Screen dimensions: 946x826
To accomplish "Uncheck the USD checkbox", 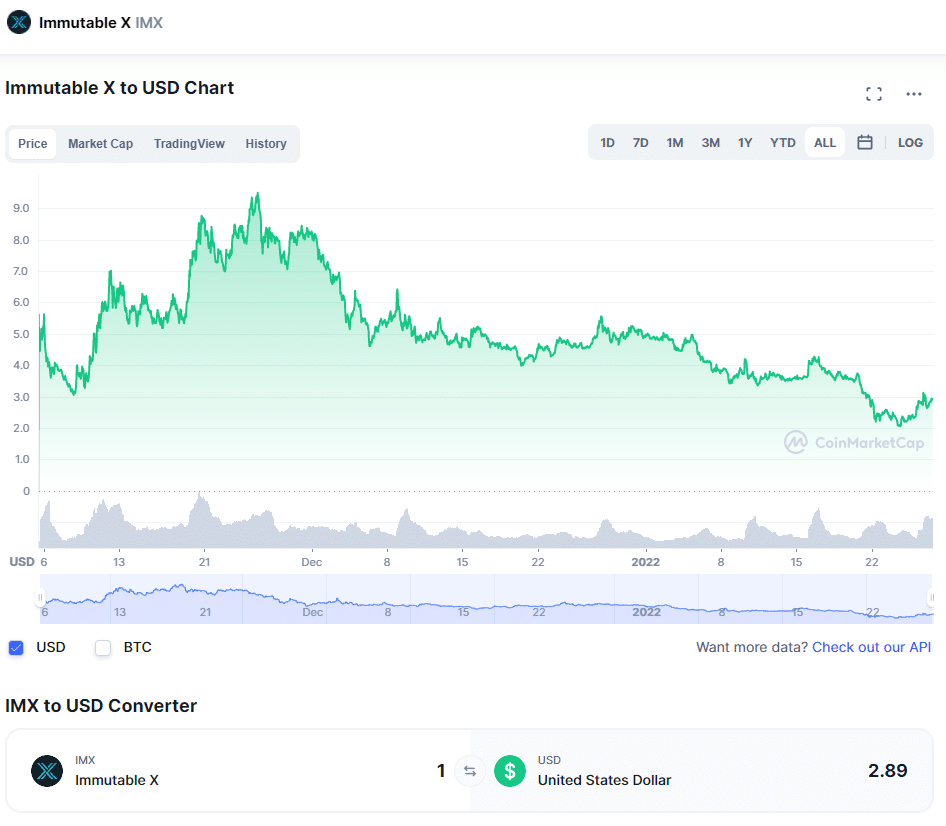I will pos(16,648).
